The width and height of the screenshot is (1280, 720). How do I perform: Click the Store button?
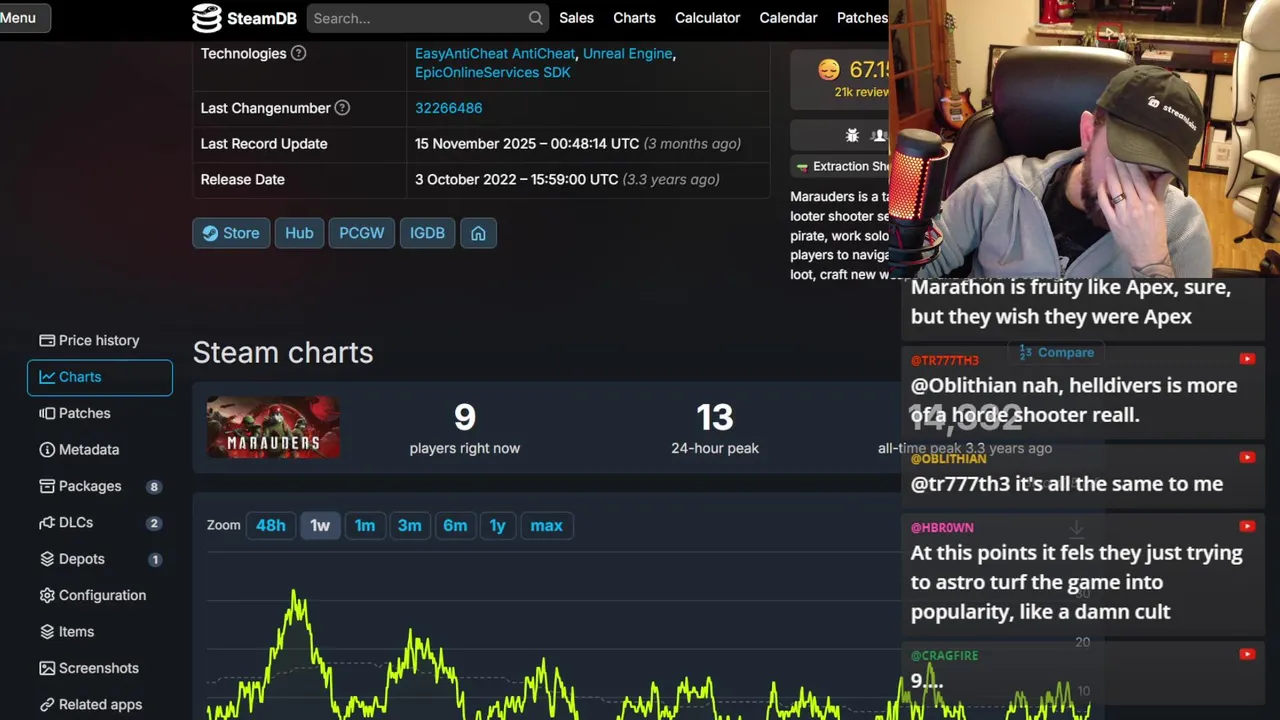(231, 233)
